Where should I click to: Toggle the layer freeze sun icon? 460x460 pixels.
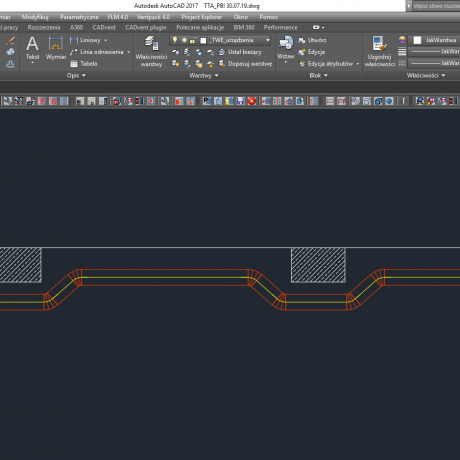(184, 40)
